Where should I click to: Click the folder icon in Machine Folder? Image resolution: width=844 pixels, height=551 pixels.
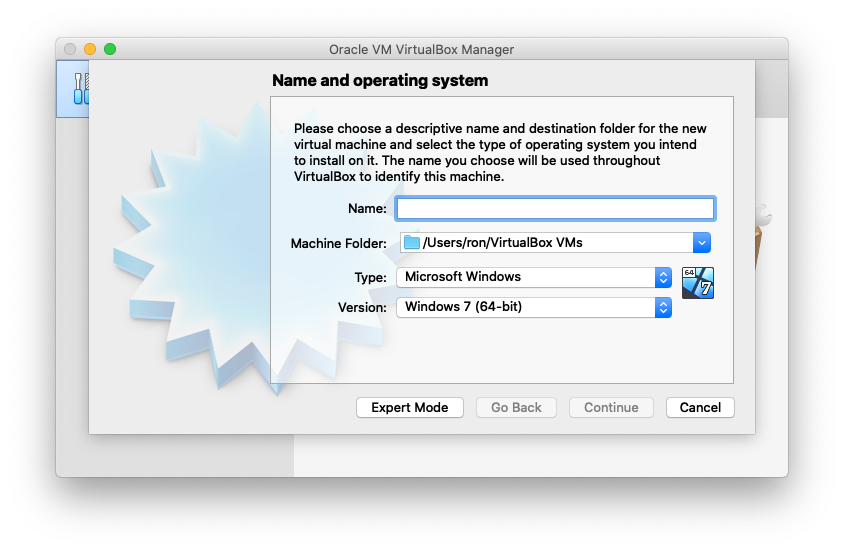411,242
